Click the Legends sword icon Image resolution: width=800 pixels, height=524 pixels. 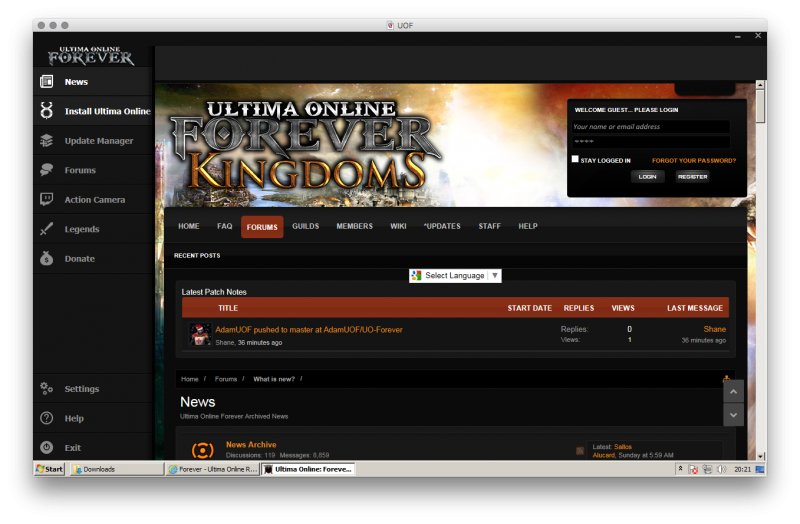click(46, 229)
